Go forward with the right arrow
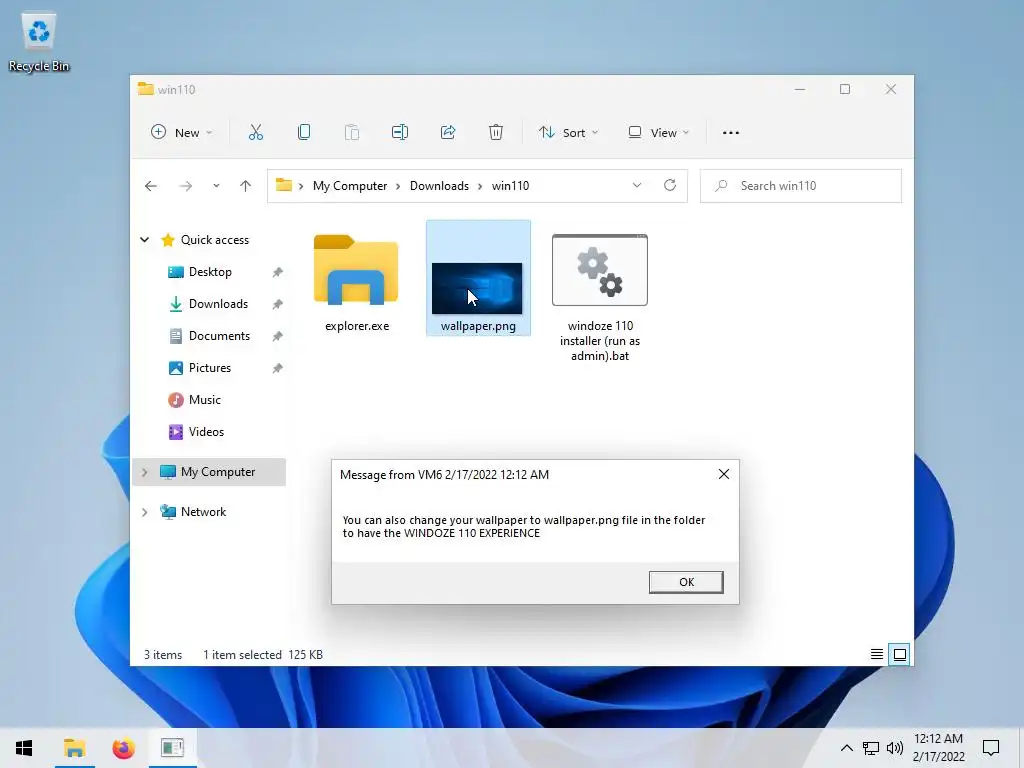Image resolution: width=1024 pixels, height=768 pixels. tap(186, 186)
